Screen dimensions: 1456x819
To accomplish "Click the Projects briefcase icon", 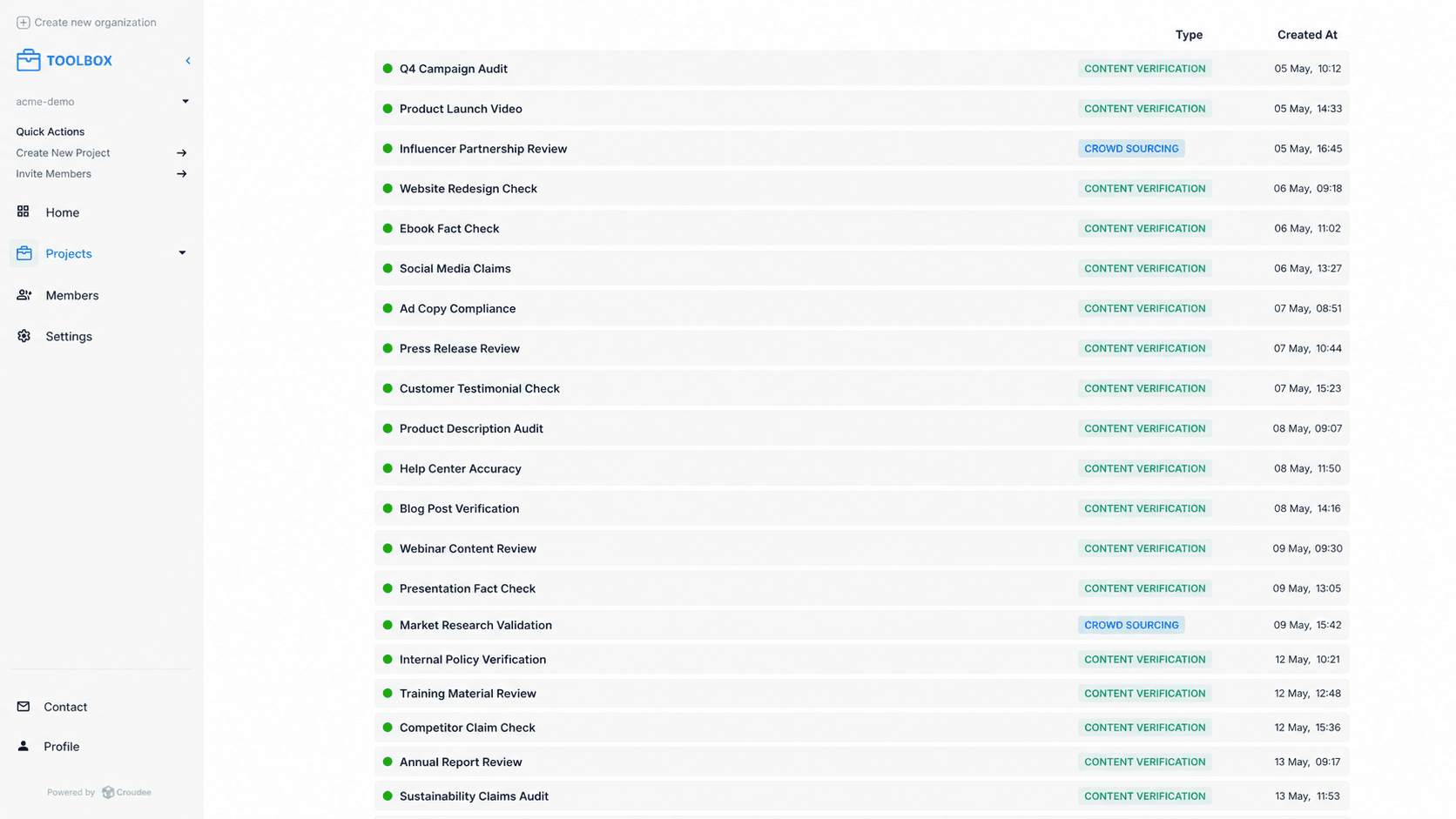I will 24,253.
